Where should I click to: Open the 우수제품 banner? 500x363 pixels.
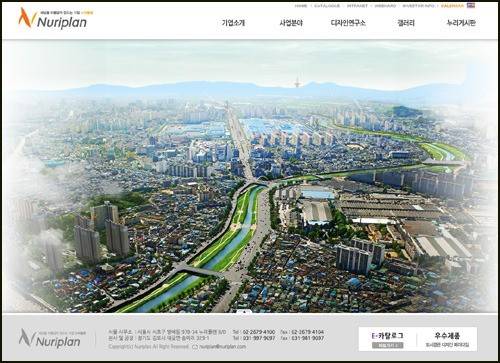pos(447,339)
